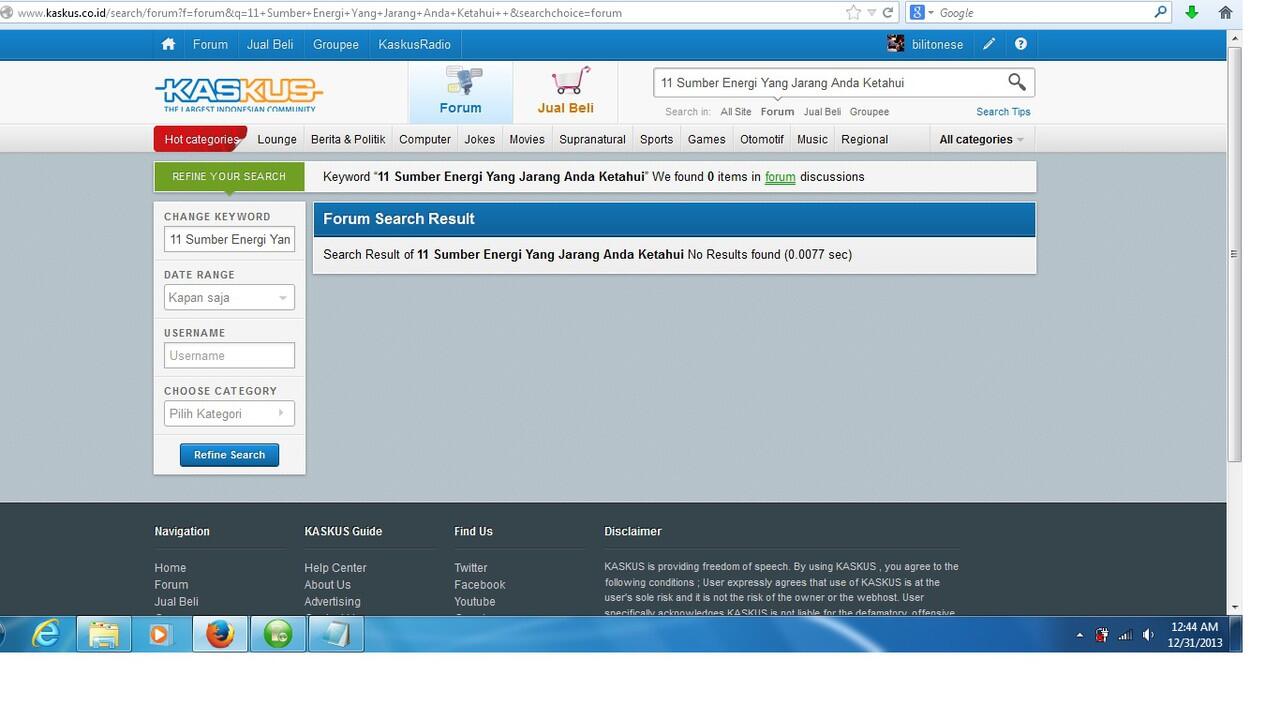Image resolution: width=1280 pixels, height=720 pixels.
Task: Click the Username input field
Action: pos(229,355)
